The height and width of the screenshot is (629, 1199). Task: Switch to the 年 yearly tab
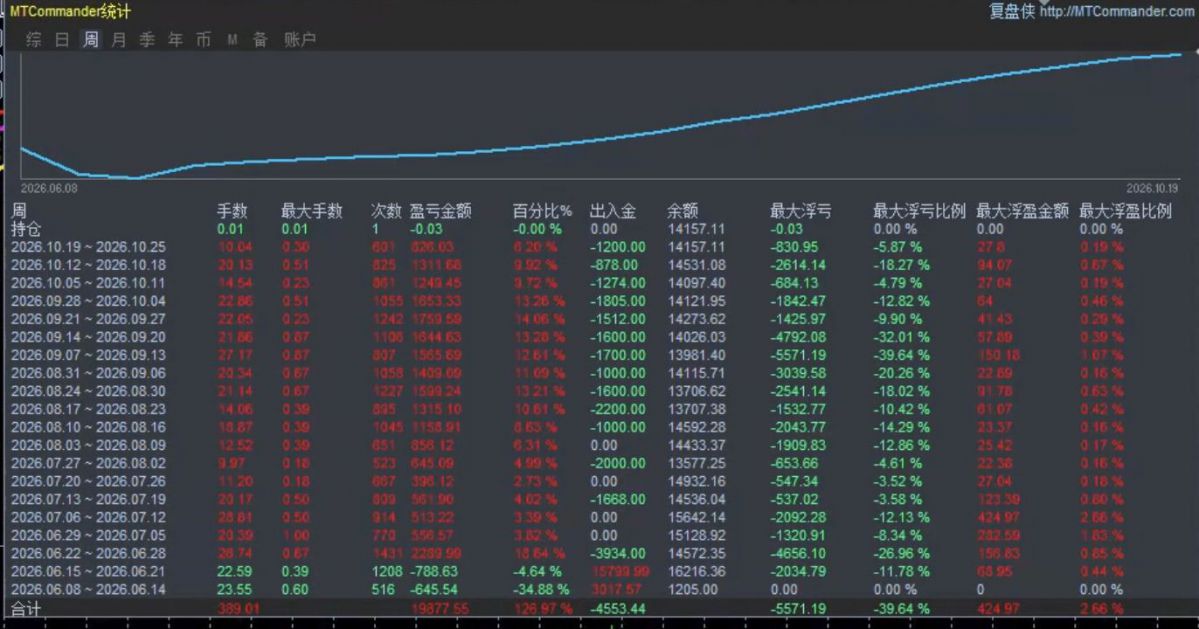(175, 40)
